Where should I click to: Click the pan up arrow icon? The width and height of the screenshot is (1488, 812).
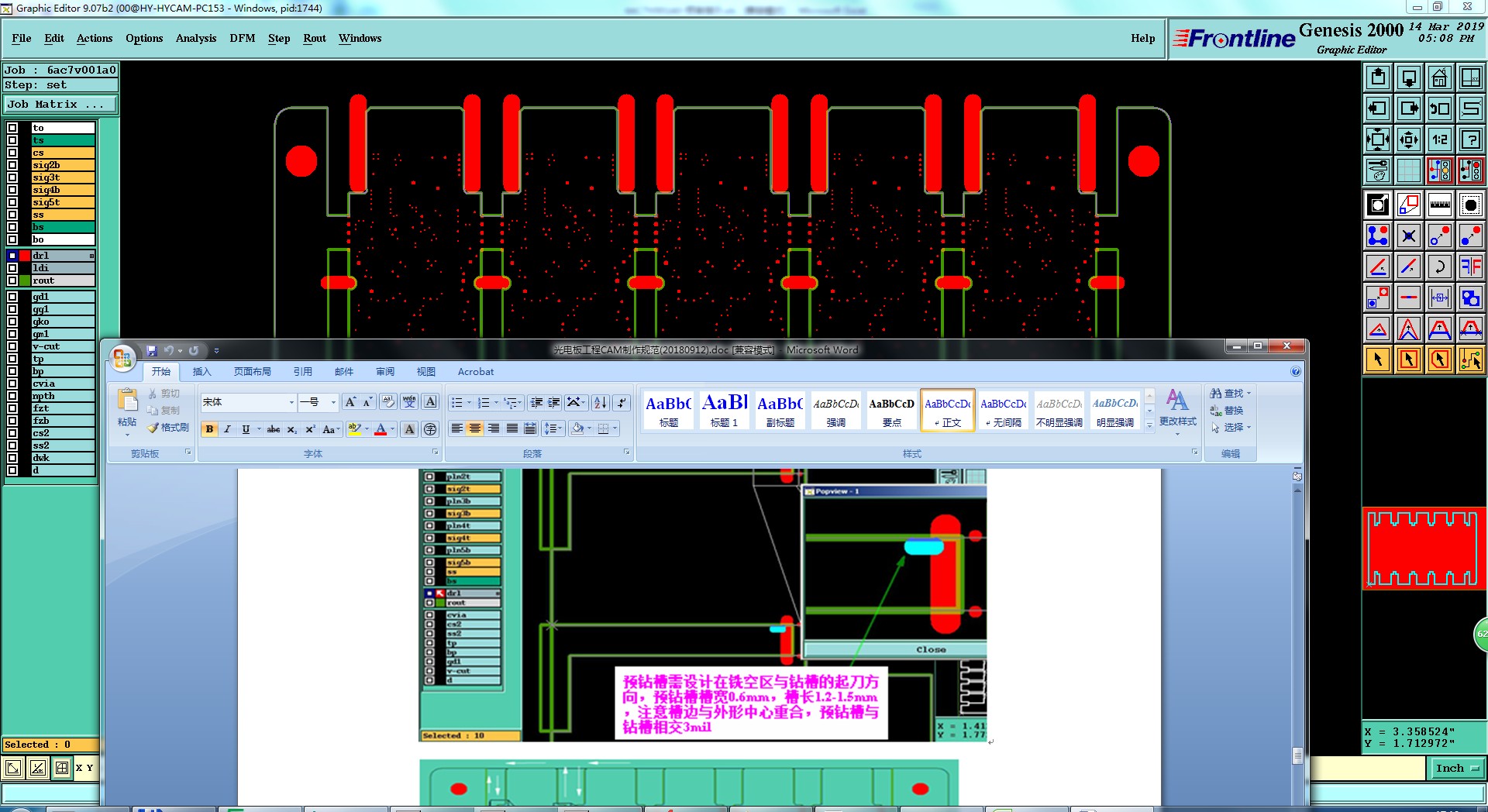(1377, 77)
